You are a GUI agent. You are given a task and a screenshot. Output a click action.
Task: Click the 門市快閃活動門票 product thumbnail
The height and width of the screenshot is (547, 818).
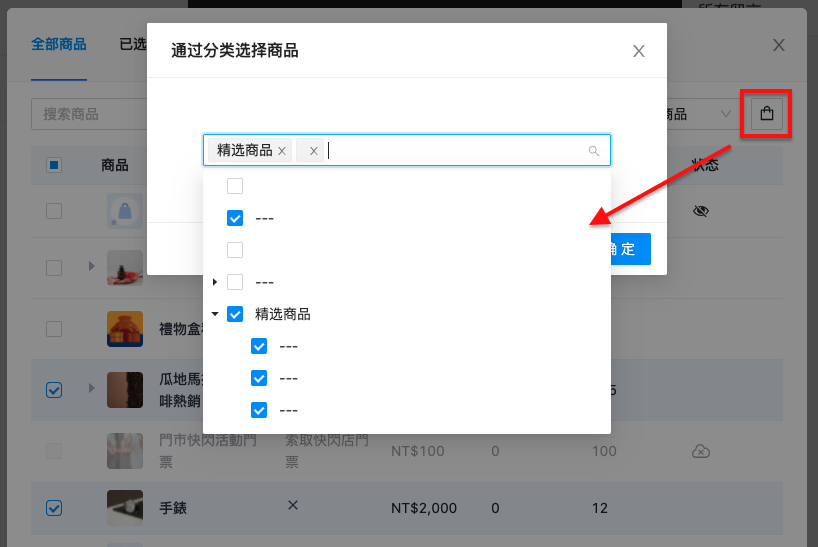(x=125, y=451)
